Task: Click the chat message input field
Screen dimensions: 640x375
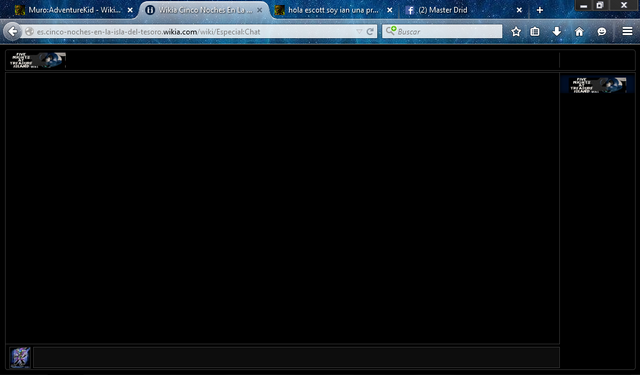Action: tap(296, 357)
